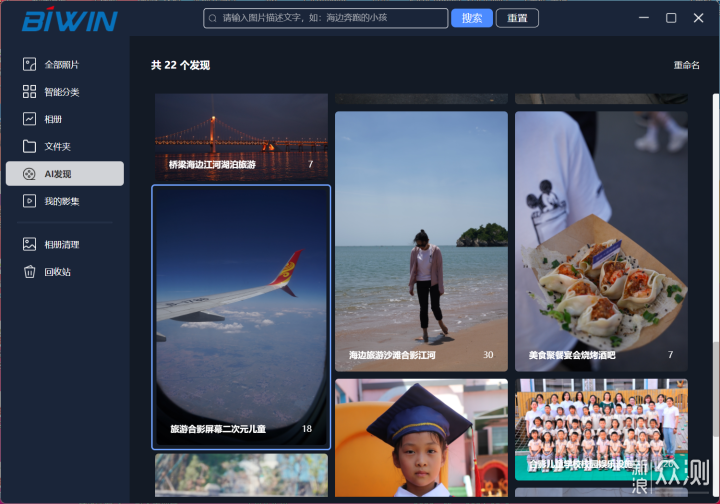Open 相册清理 label in sidebar
Image resolution: width=720 pixels, height=504 pixels.
point(62,245)
